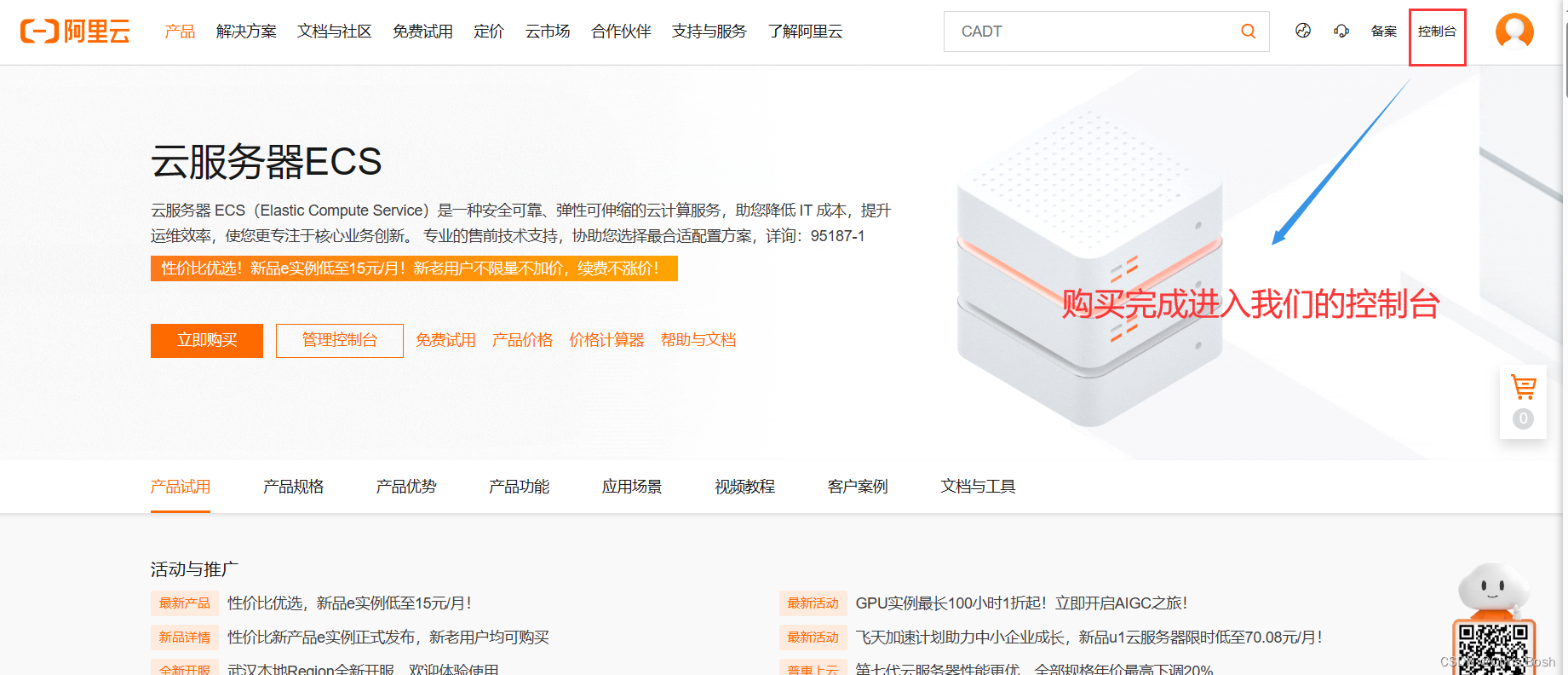1568x675 pixels.
Task: Switch to the 视频教程 tab
Action: (x=745, y=487)
